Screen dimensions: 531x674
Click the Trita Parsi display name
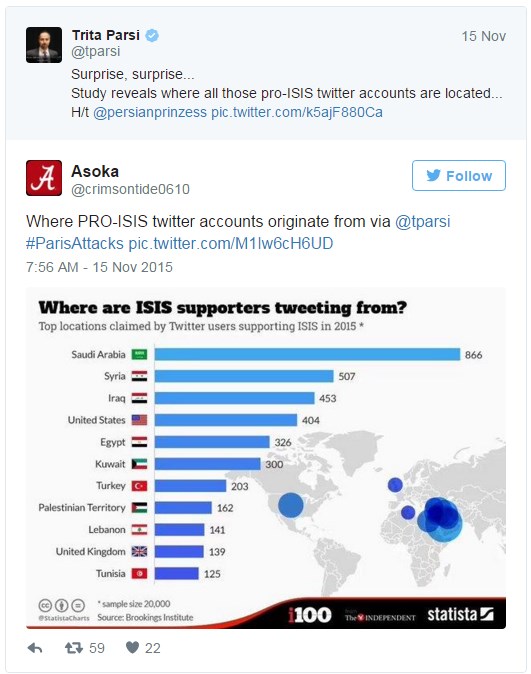click(x=106, y=35)
